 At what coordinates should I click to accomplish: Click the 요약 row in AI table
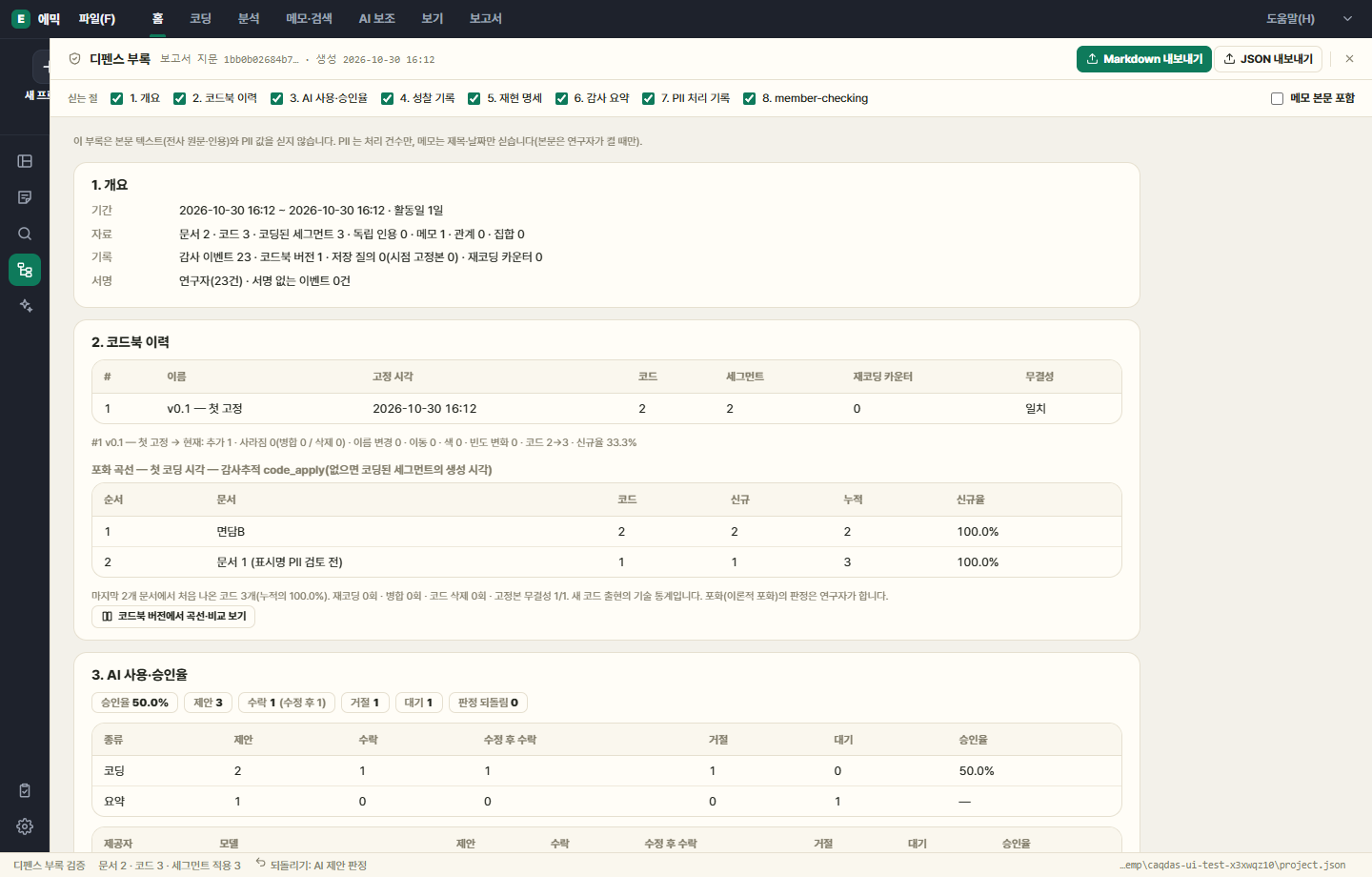(607, 801)
